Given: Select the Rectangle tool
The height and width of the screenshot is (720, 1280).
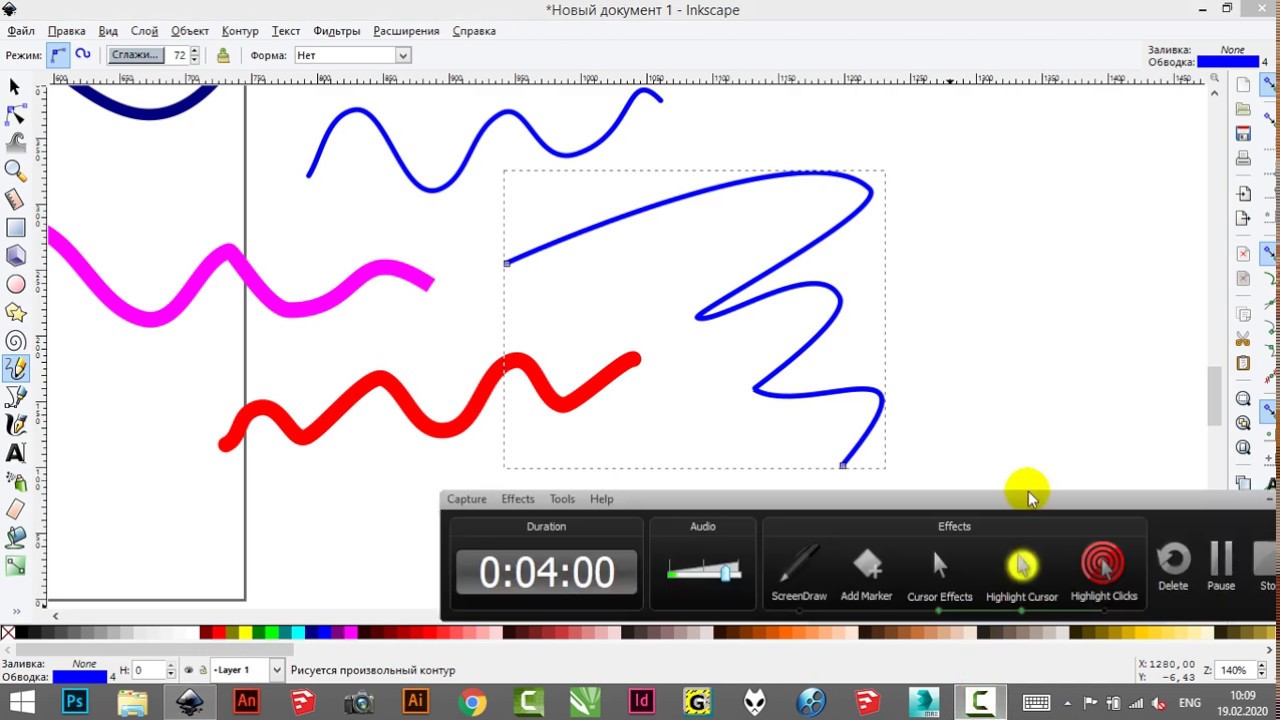Looking at the screenshot, I should (x=15, y=228).
